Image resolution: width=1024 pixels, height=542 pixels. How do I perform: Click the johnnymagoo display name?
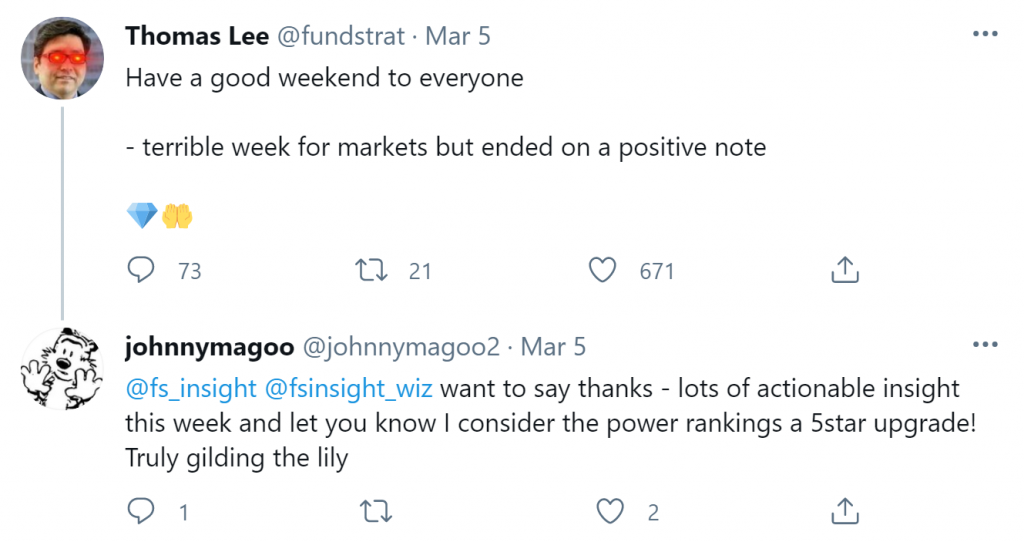209,347
